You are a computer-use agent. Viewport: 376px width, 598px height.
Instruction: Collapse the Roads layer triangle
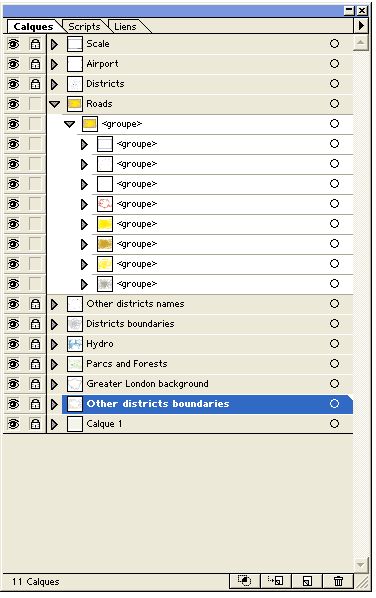click(55, 104)
